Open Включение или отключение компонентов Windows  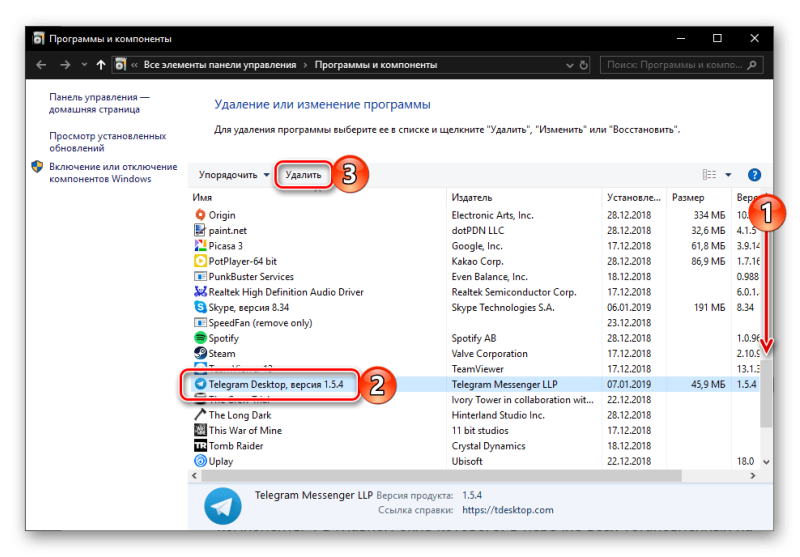[113, 172]
